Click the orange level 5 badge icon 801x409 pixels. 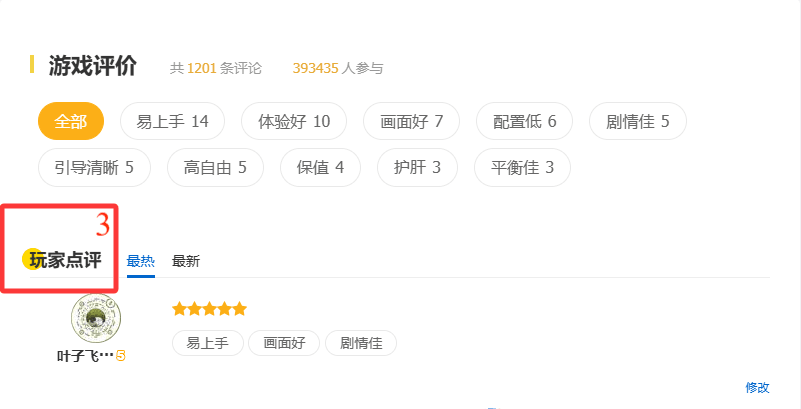pos(121,356)
